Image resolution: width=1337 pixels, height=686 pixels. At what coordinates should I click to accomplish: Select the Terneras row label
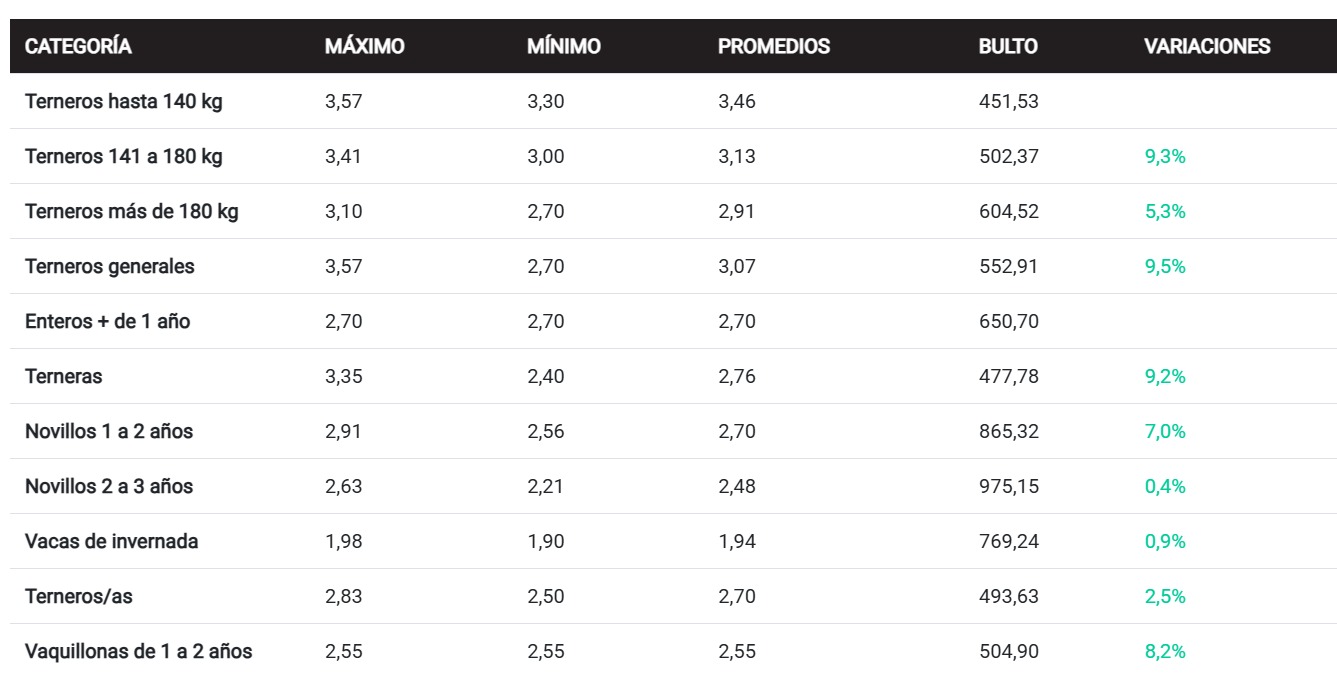coord(64,377)
